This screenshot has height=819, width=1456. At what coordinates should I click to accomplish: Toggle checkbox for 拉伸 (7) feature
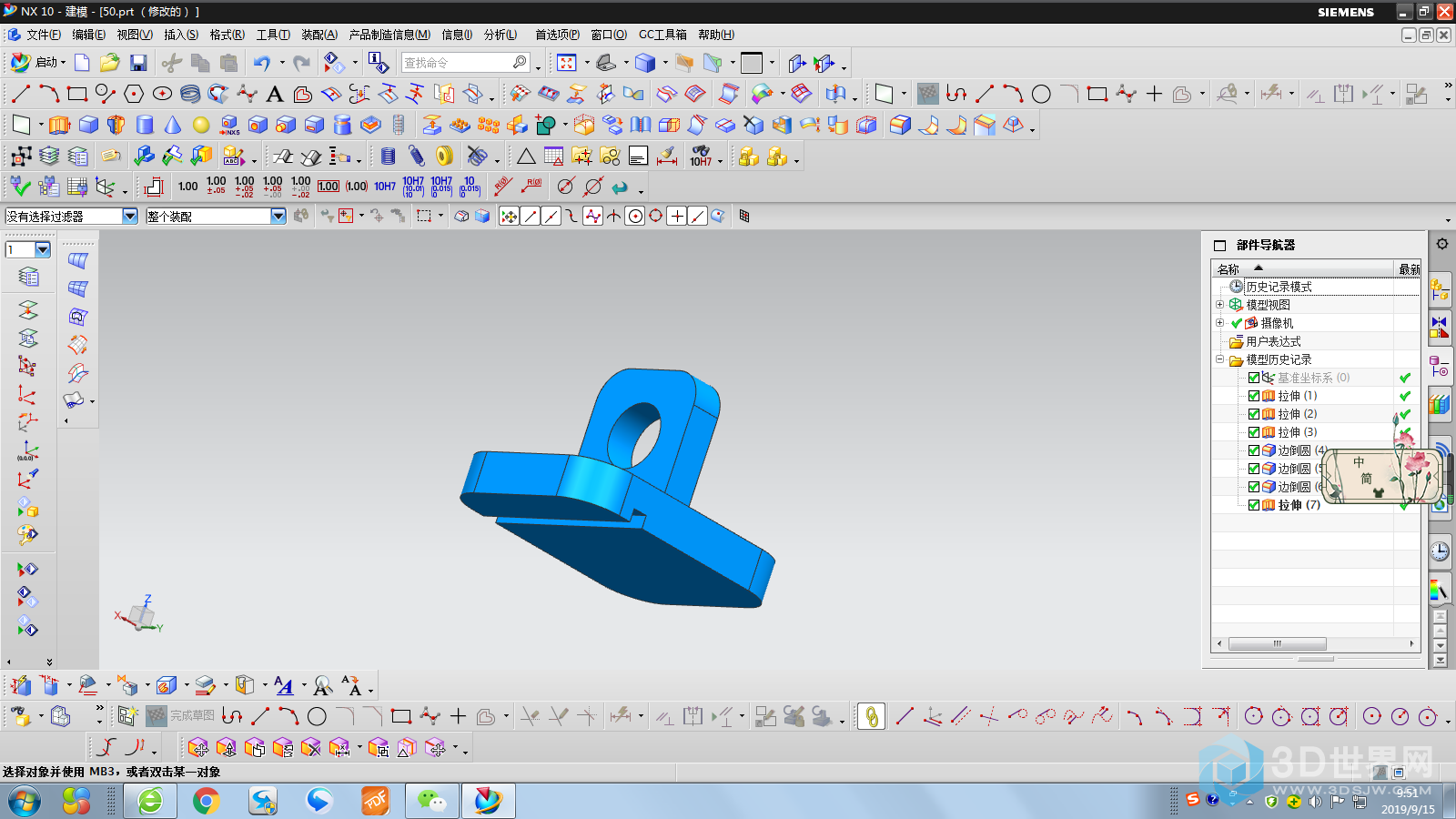pyautogui.click(x=1254, y=505)
